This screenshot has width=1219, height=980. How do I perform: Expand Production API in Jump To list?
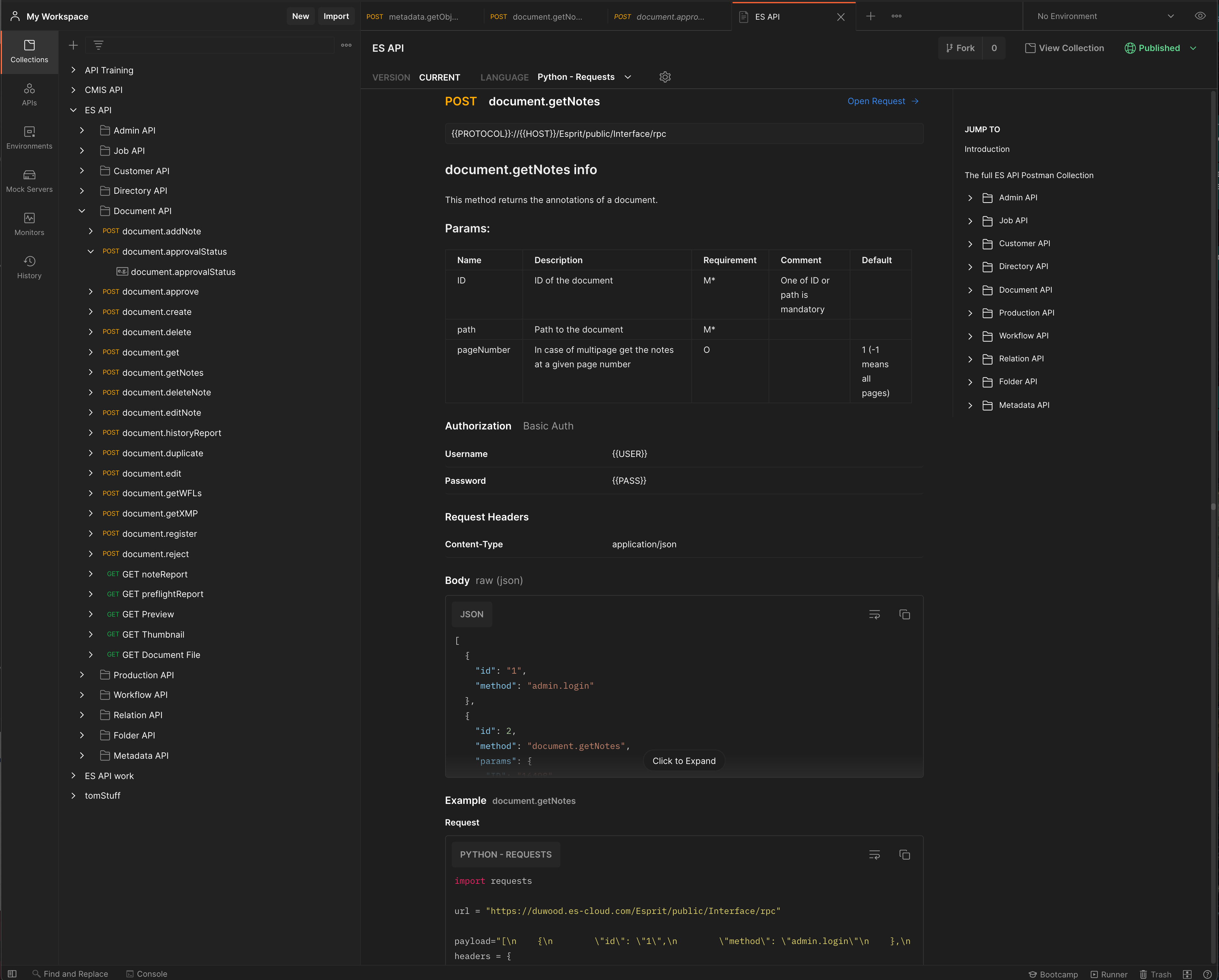click(970, 313)
